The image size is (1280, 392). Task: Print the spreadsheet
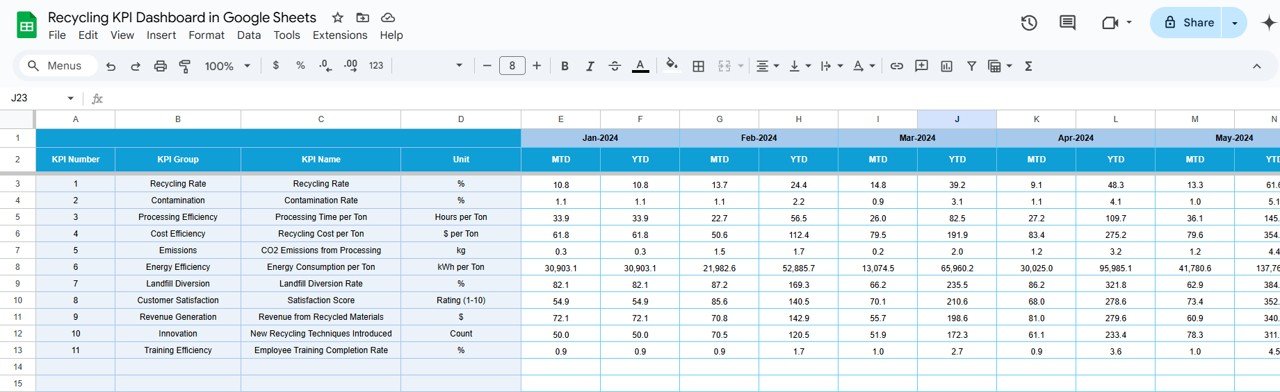tap(160, 66)
